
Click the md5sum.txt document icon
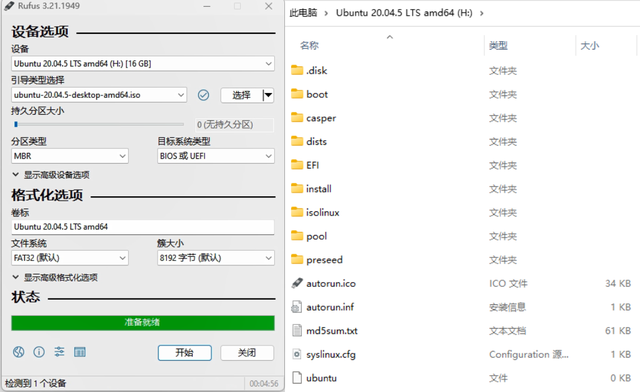[x=297, y=330]
